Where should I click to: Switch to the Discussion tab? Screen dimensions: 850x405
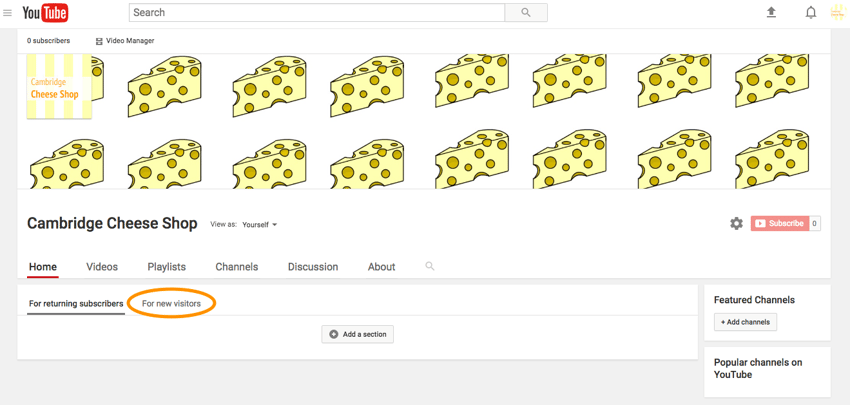[x=313, y=267]
